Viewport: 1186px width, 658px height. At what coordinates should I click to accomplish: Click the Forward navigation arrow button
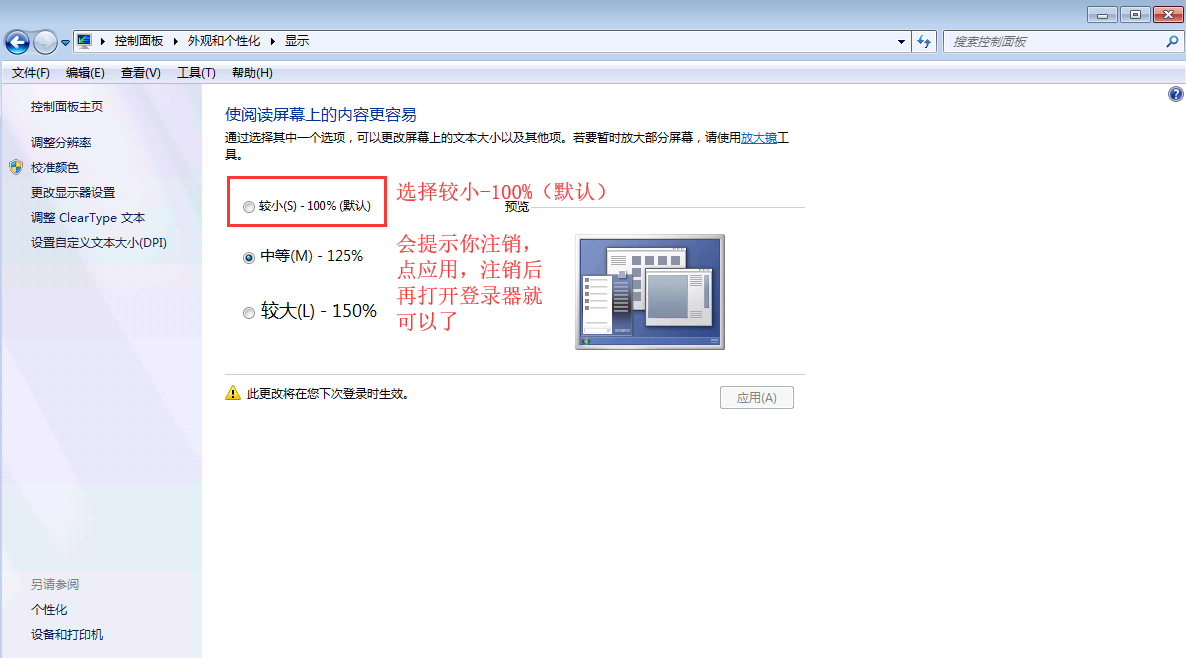click(x=45, y=42)
